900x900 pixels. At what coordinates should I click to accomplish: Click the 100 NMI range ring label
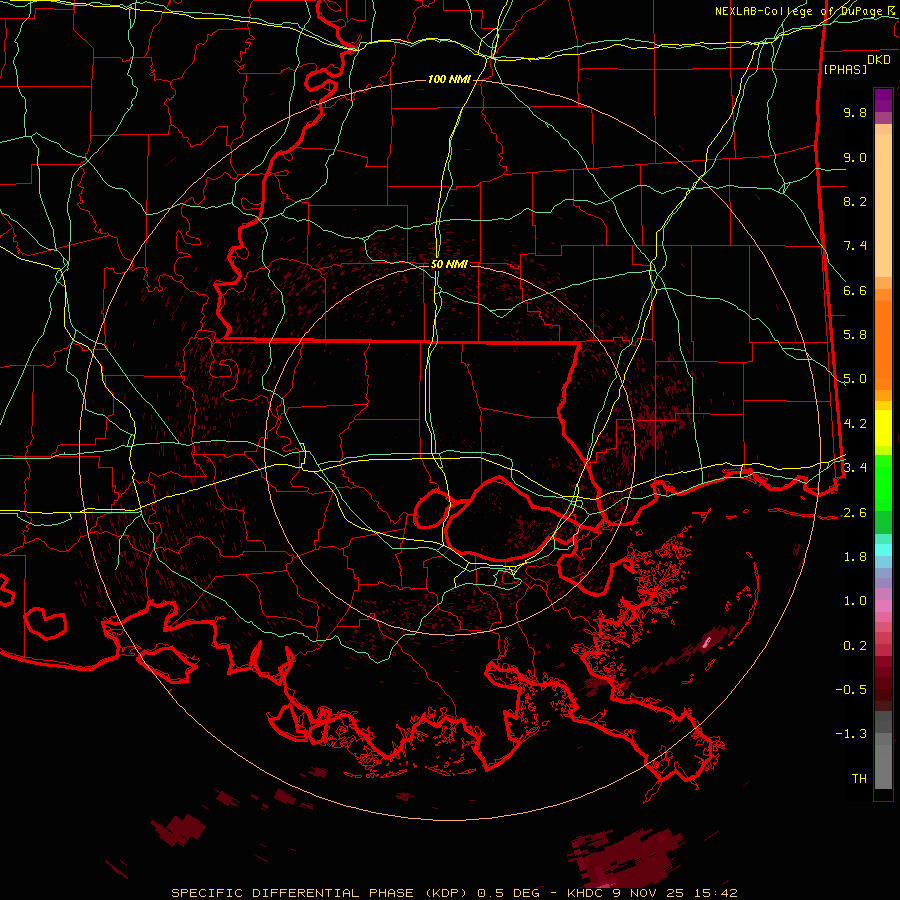pos(449,79)
